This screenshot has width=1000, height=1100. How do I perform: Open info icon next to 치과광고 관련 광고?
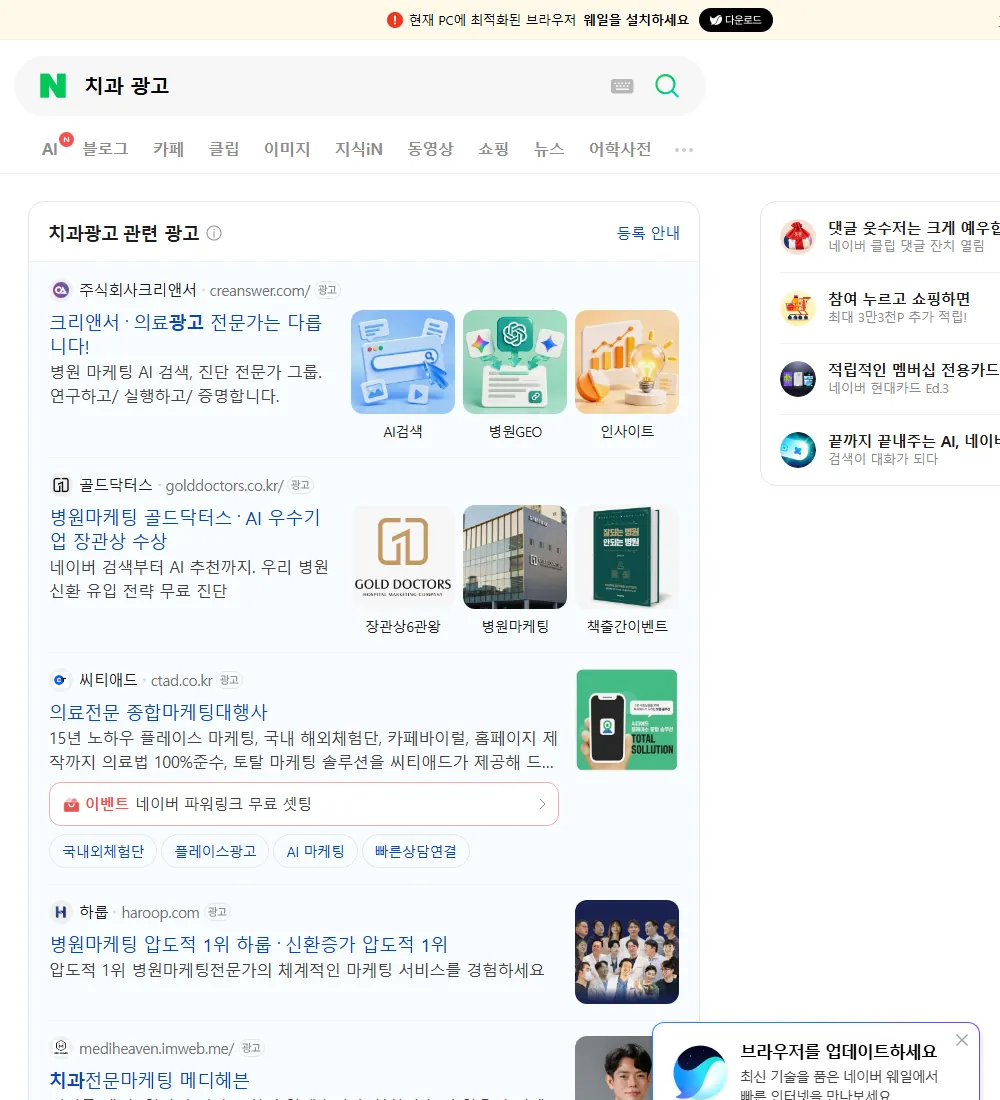click(x=214, y=233)
